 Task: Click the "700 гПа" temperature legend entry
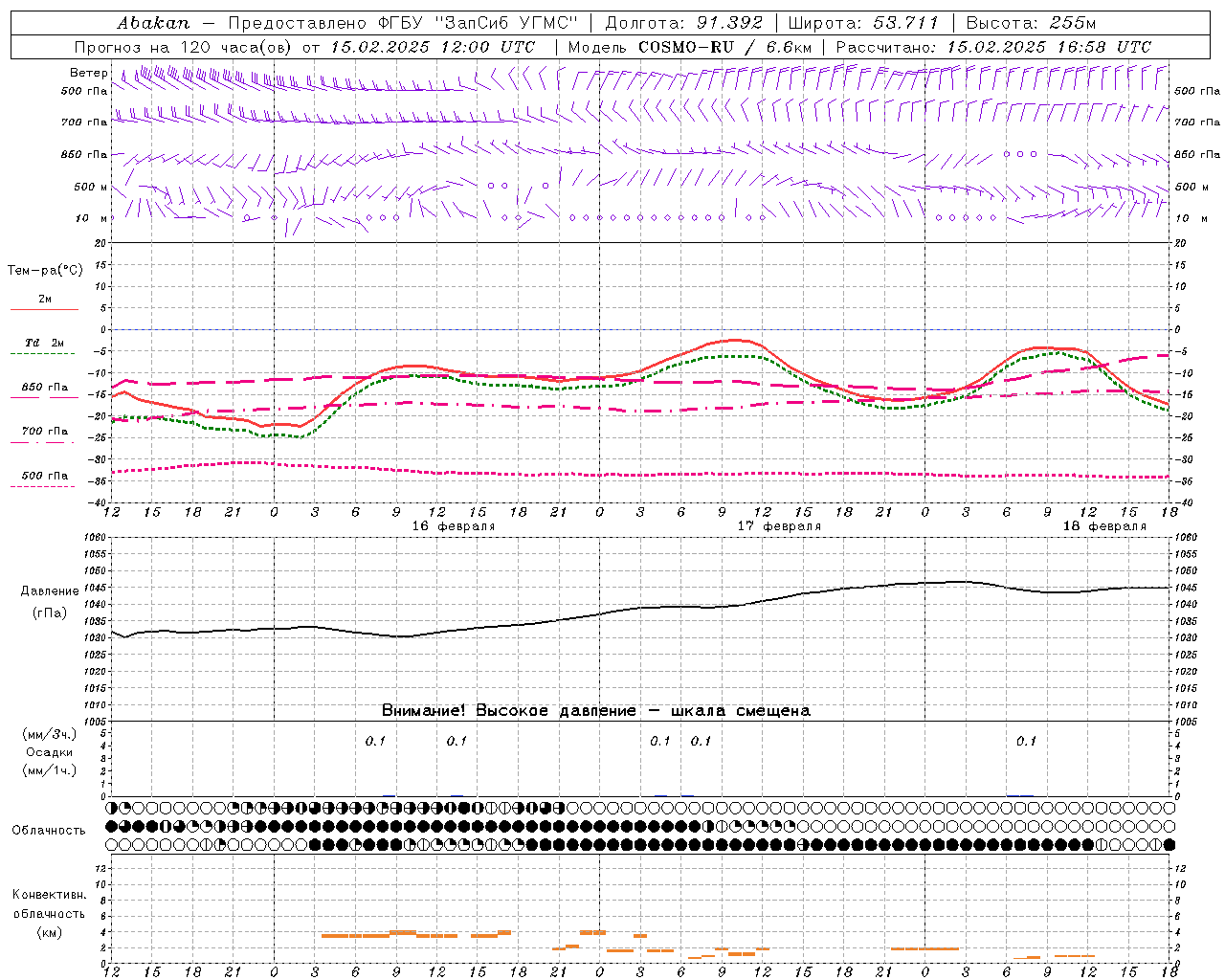tap(45, 432)
